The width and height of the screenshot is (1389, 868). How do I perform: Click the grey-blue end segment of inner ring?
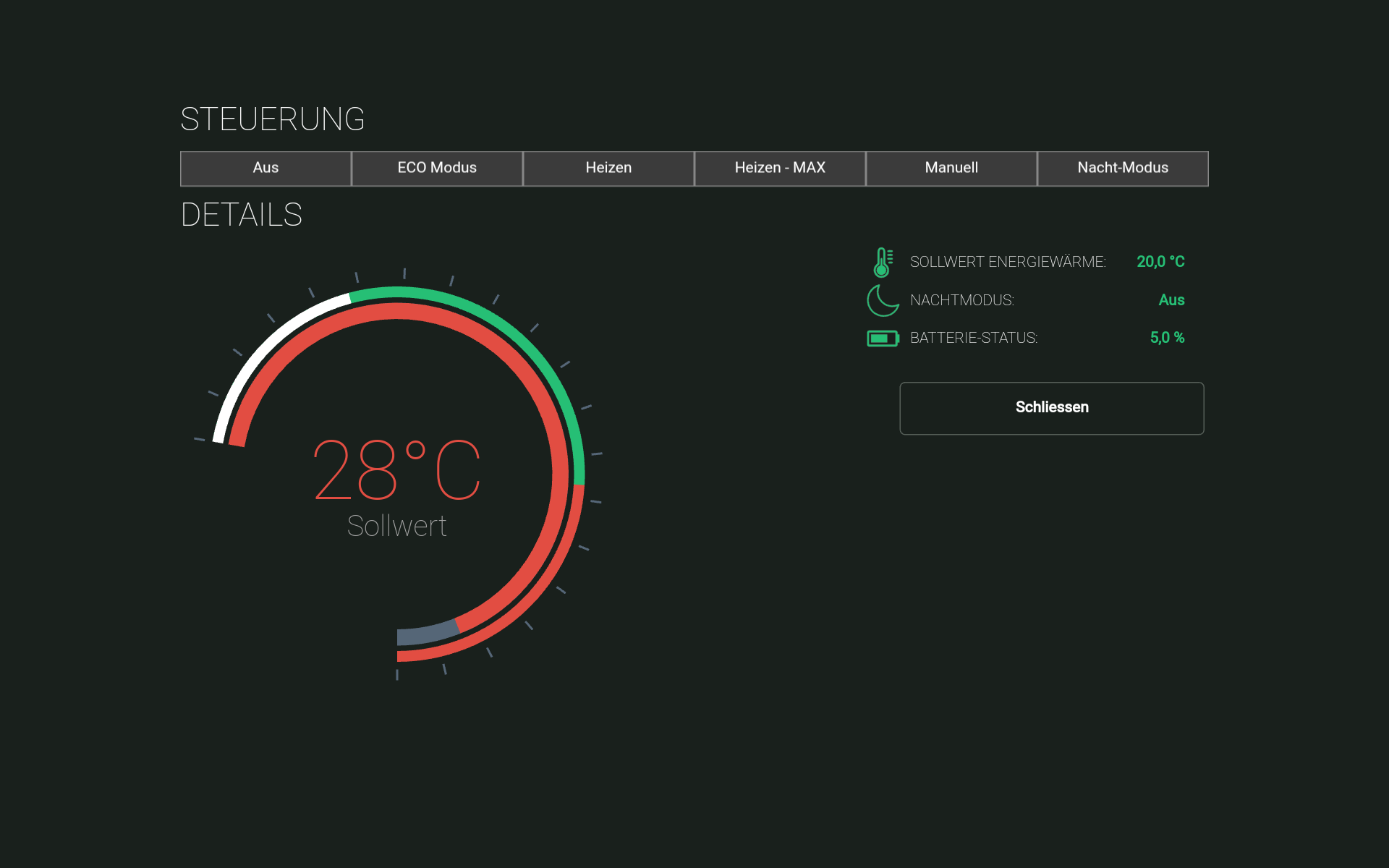pos(425,633)
